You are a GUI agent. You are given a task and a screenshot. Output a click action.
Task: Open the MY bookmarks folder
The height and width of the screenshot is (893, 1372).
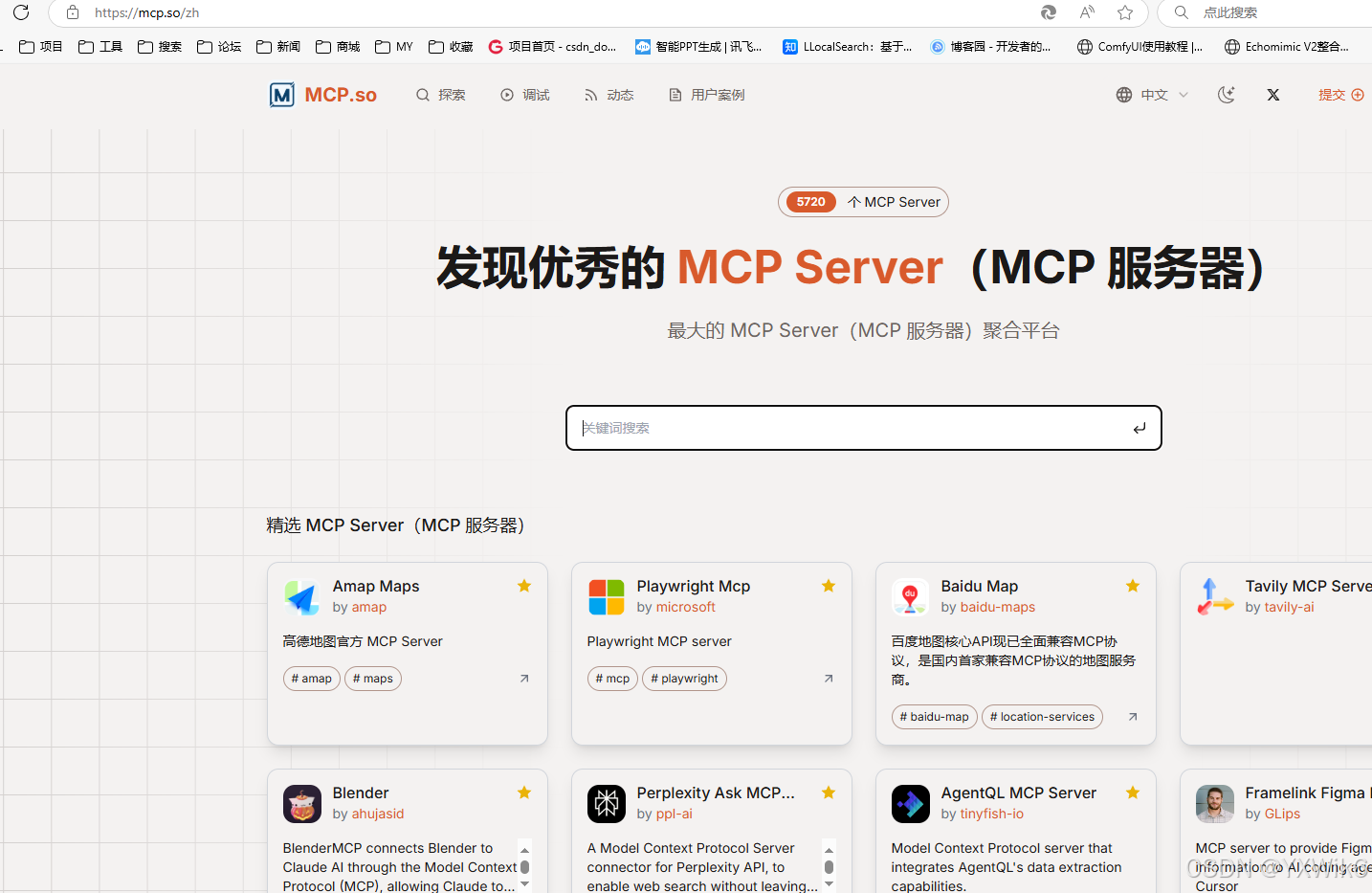click(394, 47)
